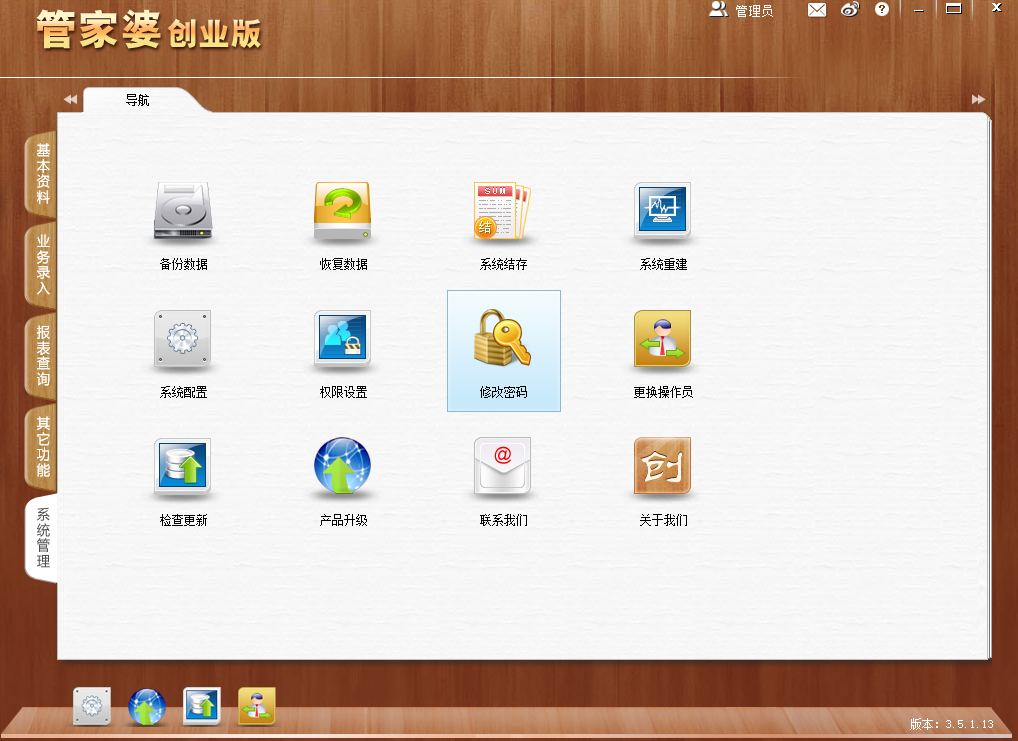The height and width of the screenshot is (741, 1018).
Task: Open the help question mark icon
Action: [882, 10]
